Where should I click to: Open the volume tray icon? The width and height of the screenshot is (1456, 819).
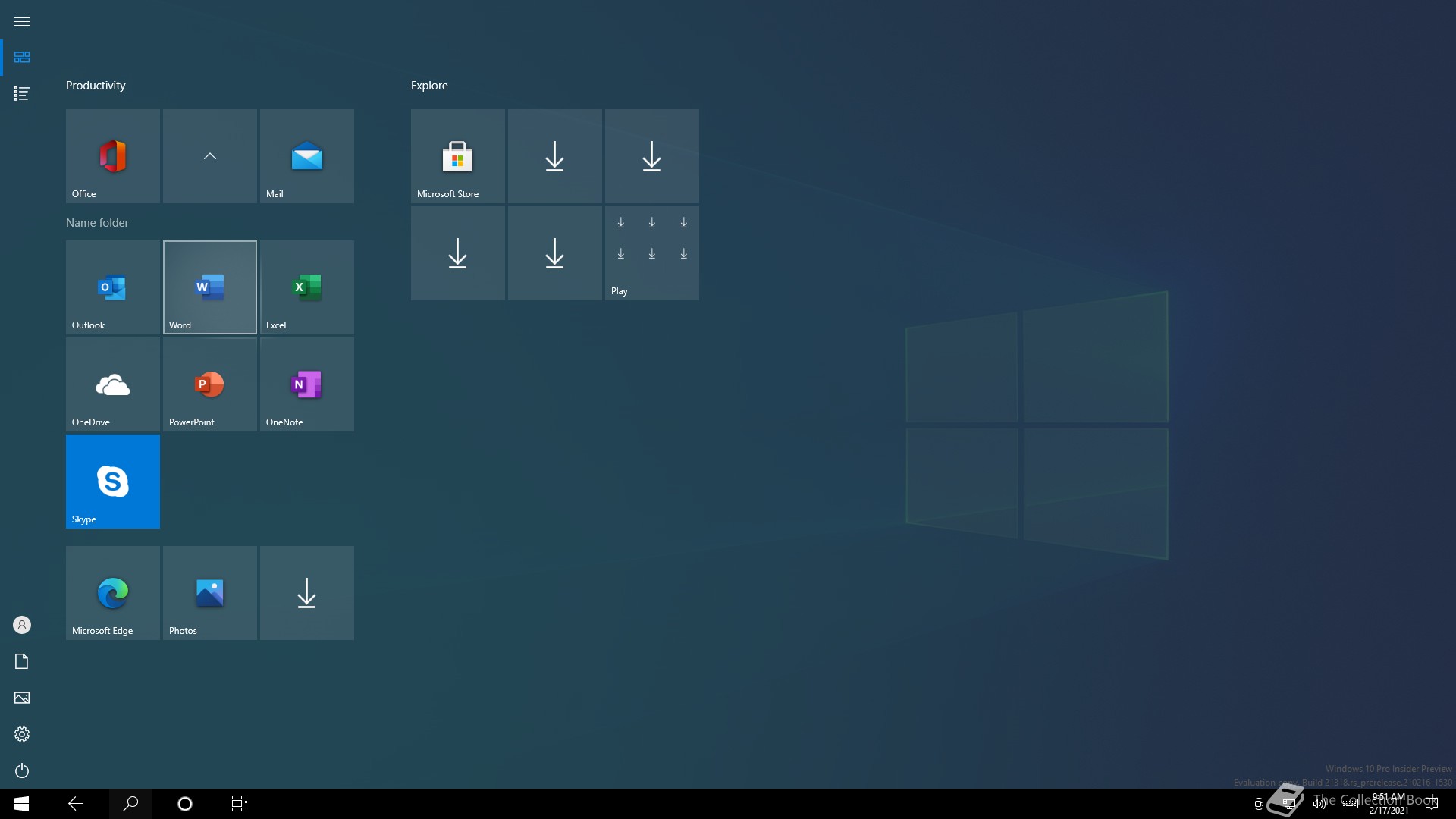pyautogui.click(x=1319, y=804)
